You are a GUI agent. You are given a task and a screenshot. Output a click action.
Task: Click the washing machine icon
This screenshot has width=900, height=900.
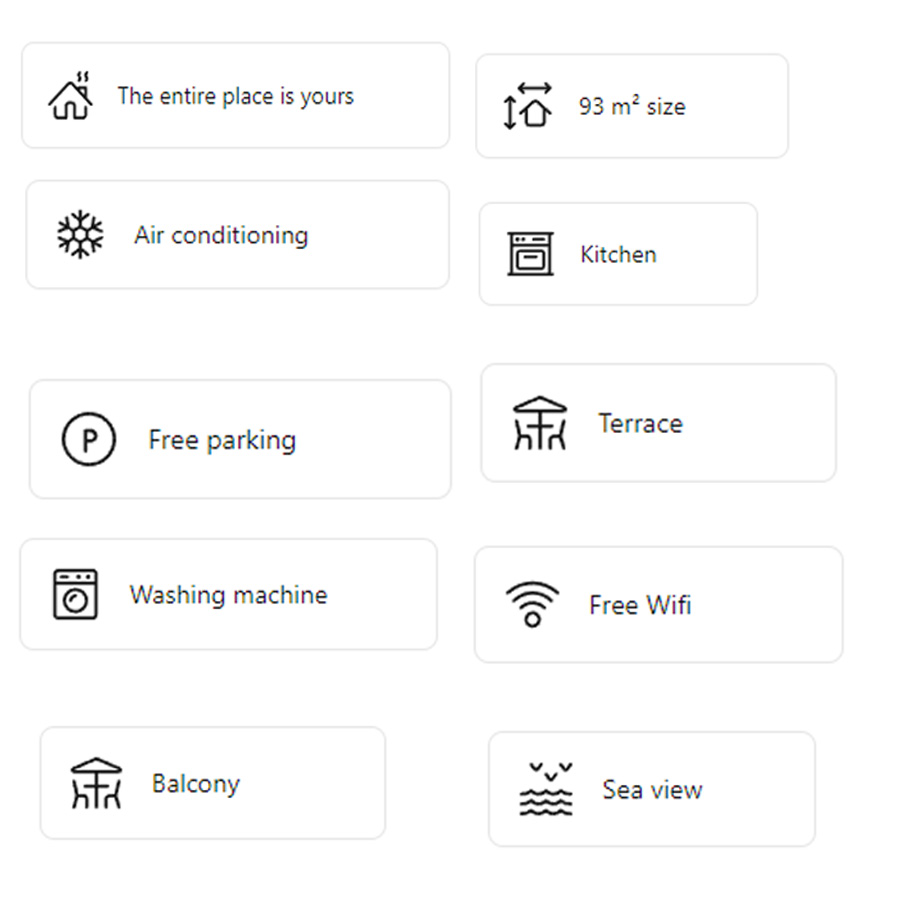point(76,595)
